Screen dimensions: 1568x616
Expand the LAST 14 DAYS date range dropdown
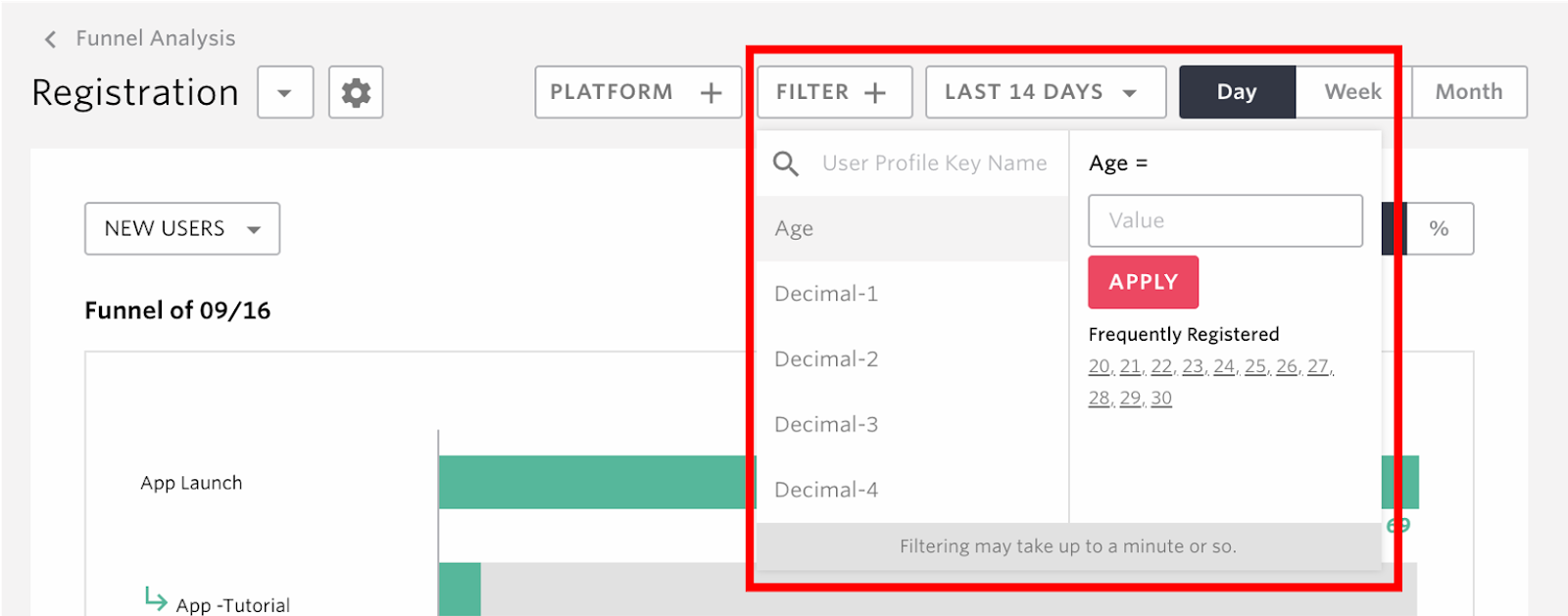point(1046,92)
